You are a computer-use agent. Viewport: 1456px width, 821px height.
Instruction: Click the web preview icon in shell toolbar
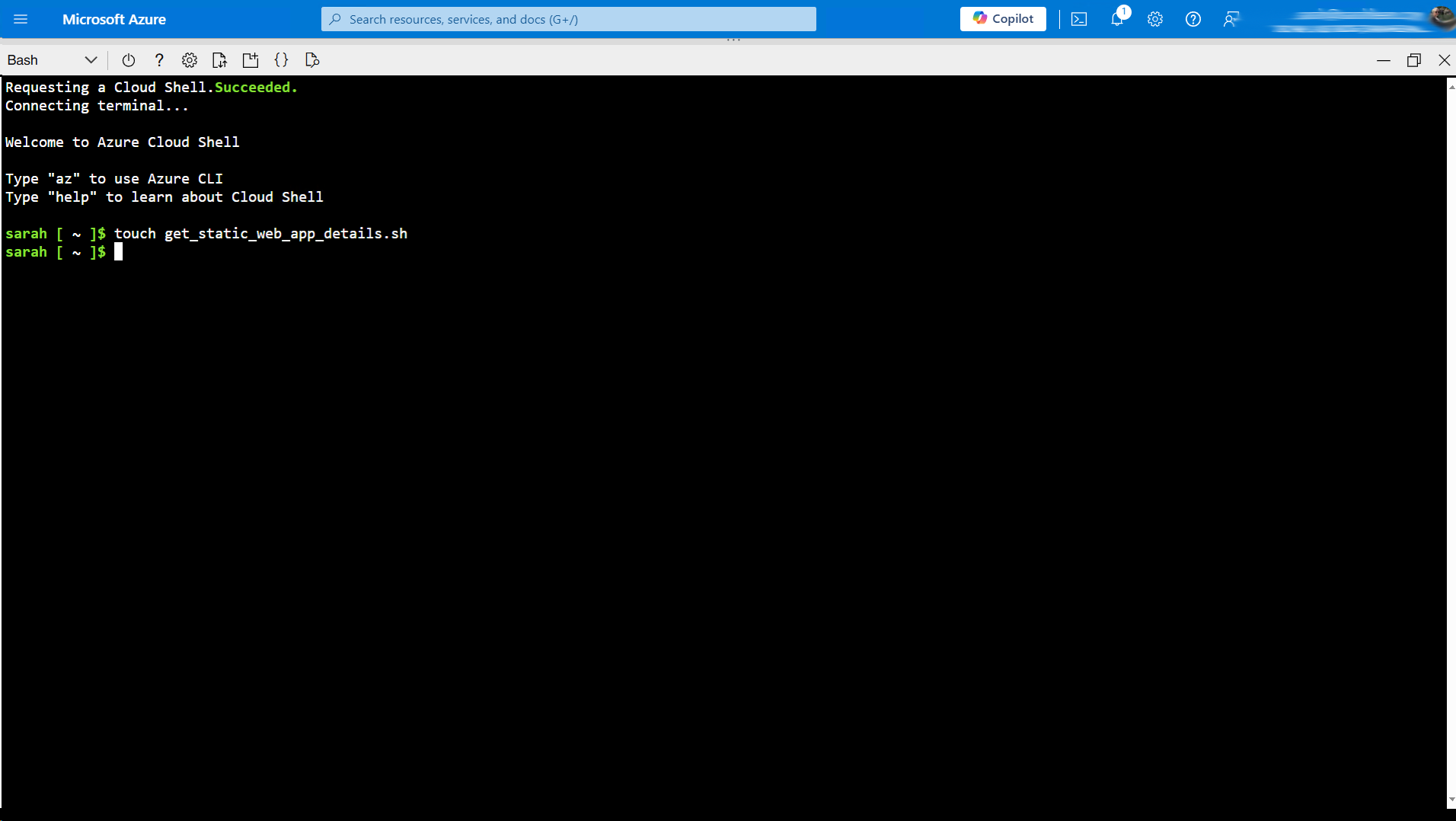click(312, 60)
